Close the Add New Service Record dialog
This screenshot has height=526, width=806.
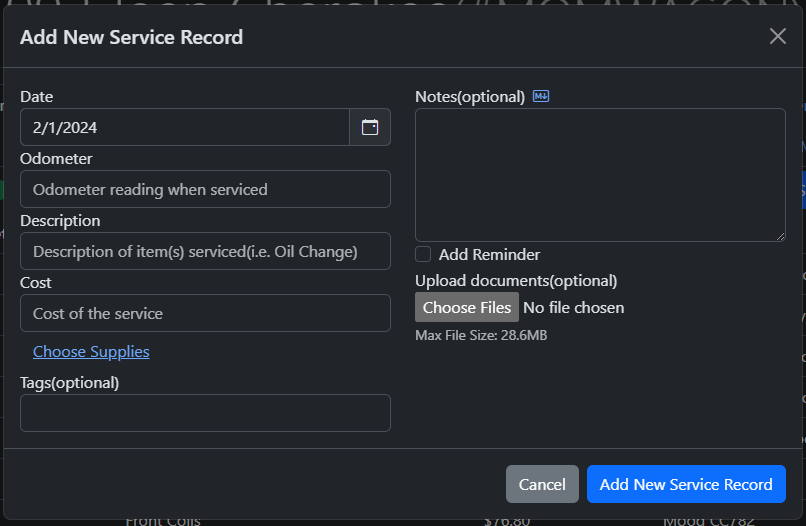[777, 36]
